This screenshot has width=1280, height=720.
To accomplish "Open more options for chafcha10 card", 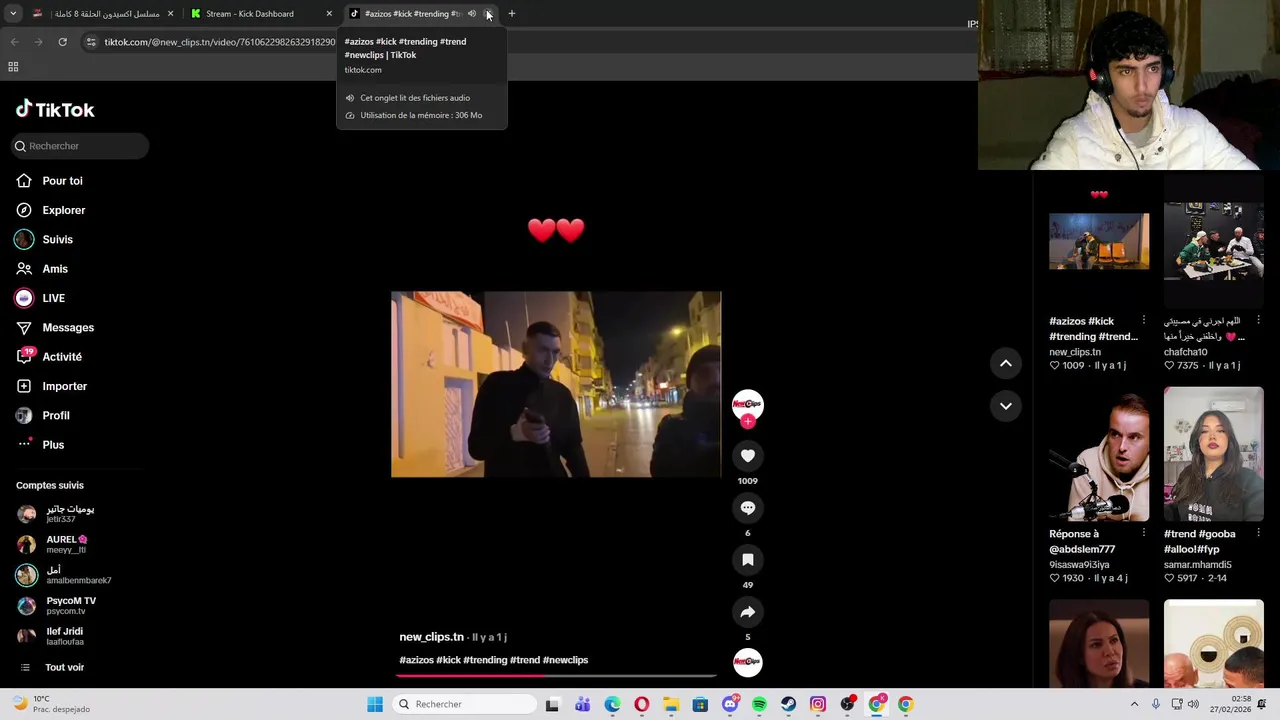I will pyautogui.click(x=1258, y=320).
